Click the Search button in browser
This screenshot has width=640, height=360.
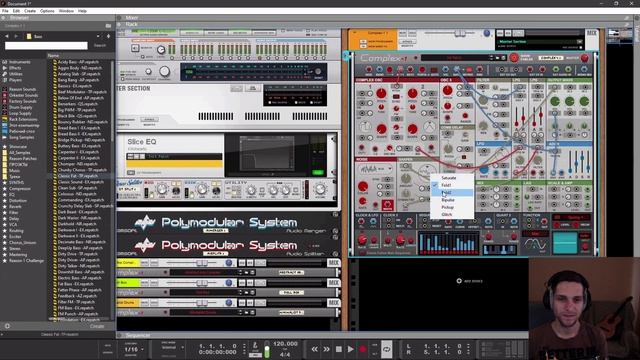100,46
